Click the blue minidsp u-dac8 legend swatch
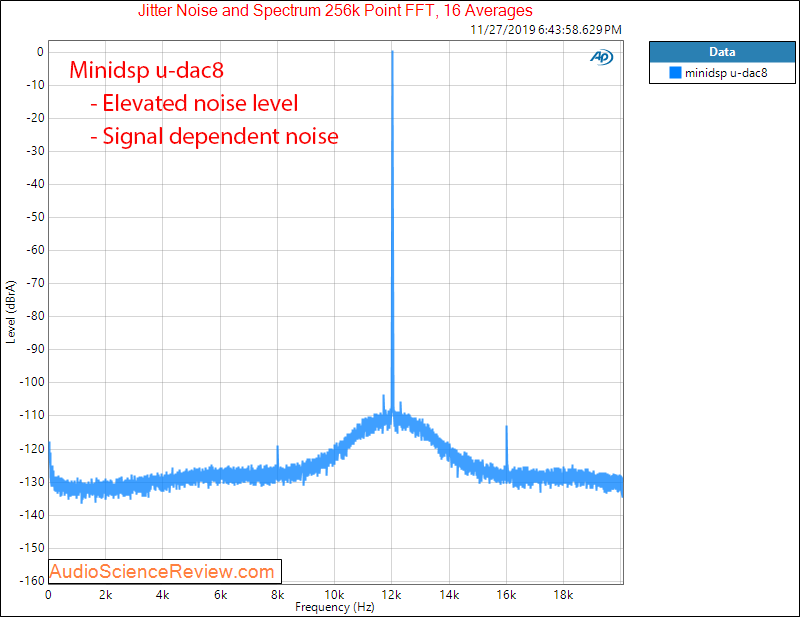This screenshot has width=800, height=617. click(675, 72)
